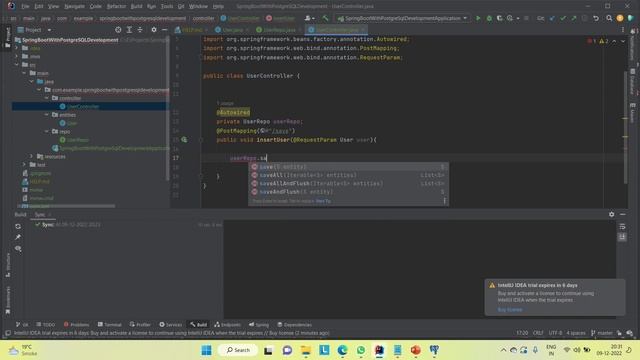Collapse the repo package node
This screenshot has width=640, height=360.
(x=47, y=131)
